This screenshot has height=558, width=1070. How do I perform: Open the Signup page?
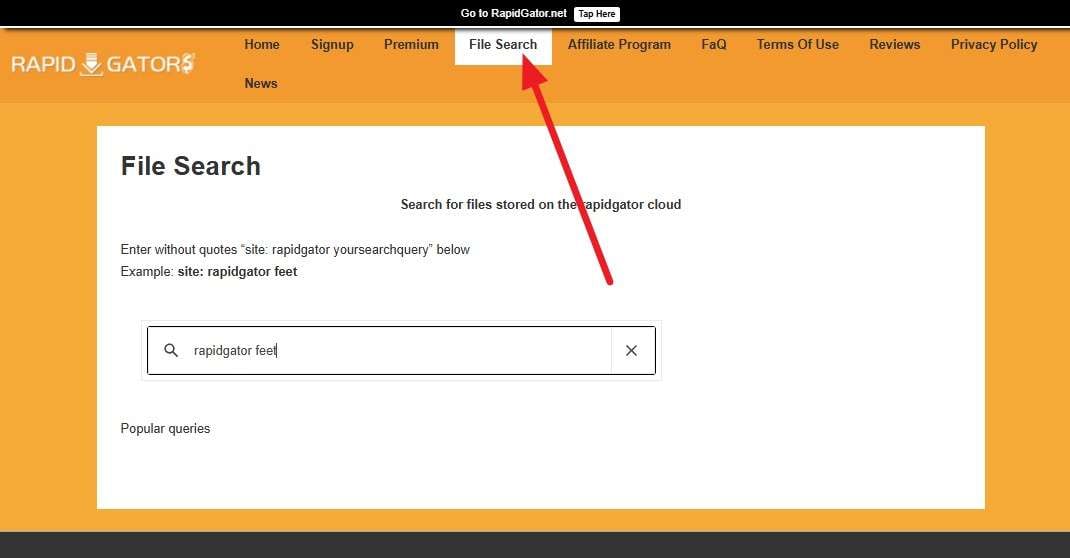(332, 44)
